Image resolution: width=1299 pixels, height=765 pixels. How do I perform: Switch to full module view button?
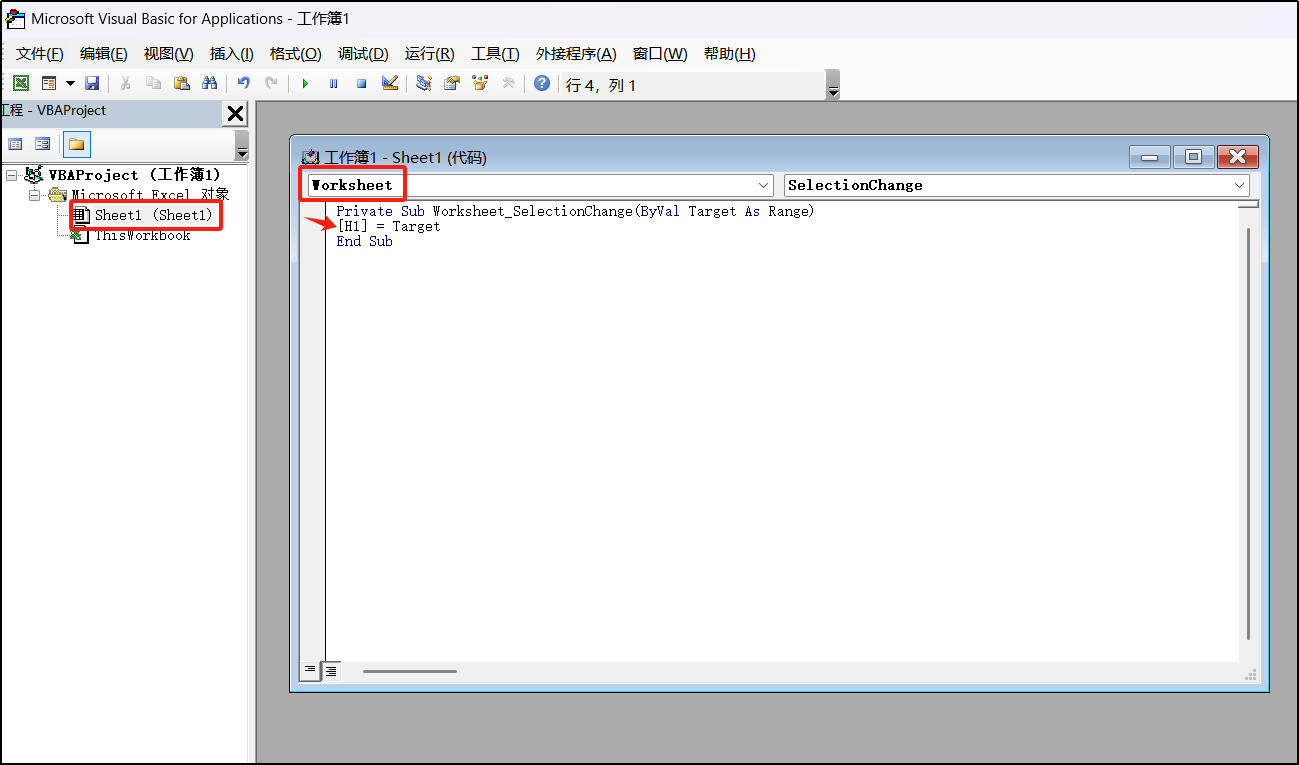(331, 670)
